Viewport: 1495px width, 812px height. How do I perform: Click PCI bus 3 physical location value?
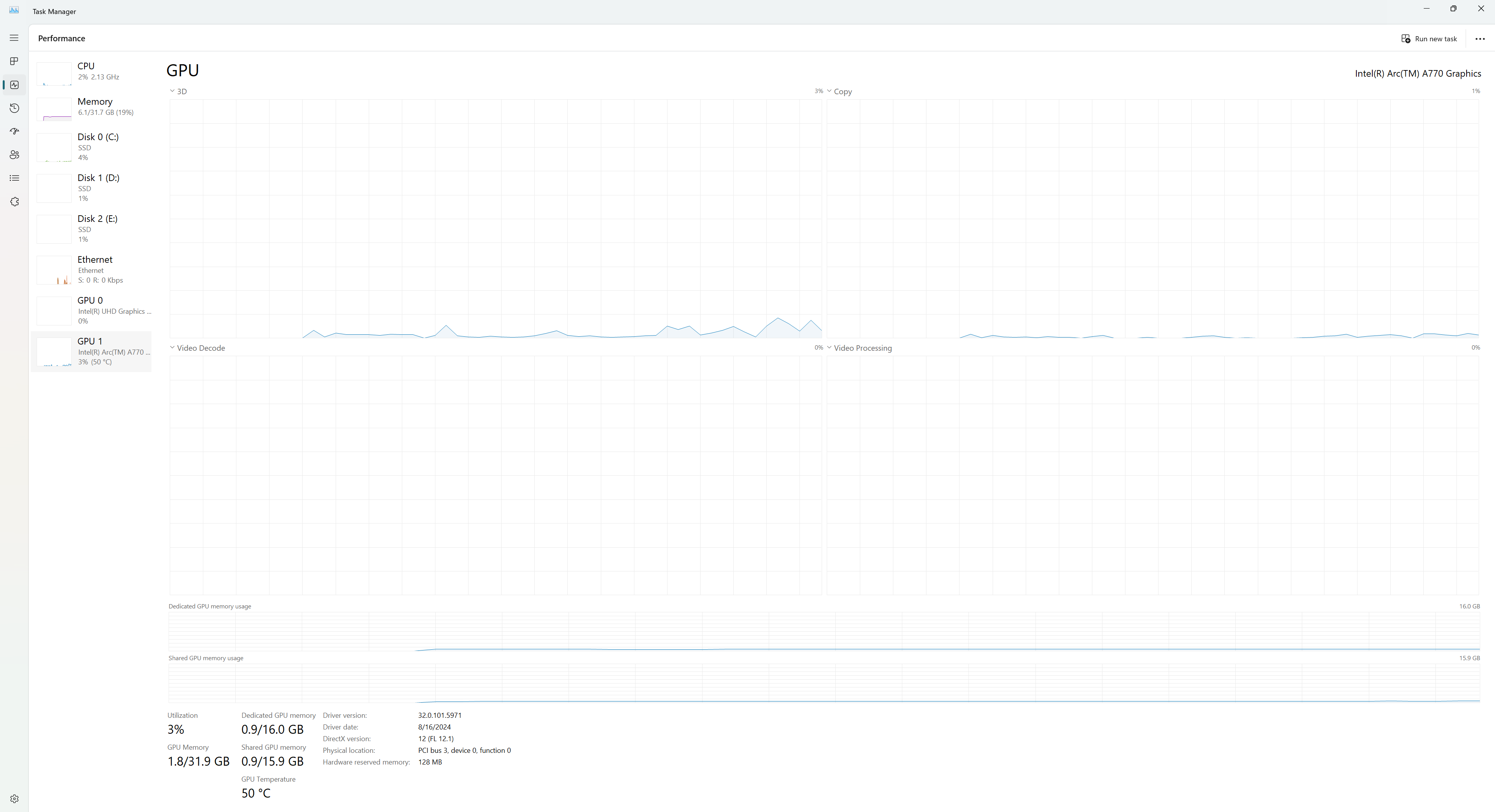[x=464, y=750]
